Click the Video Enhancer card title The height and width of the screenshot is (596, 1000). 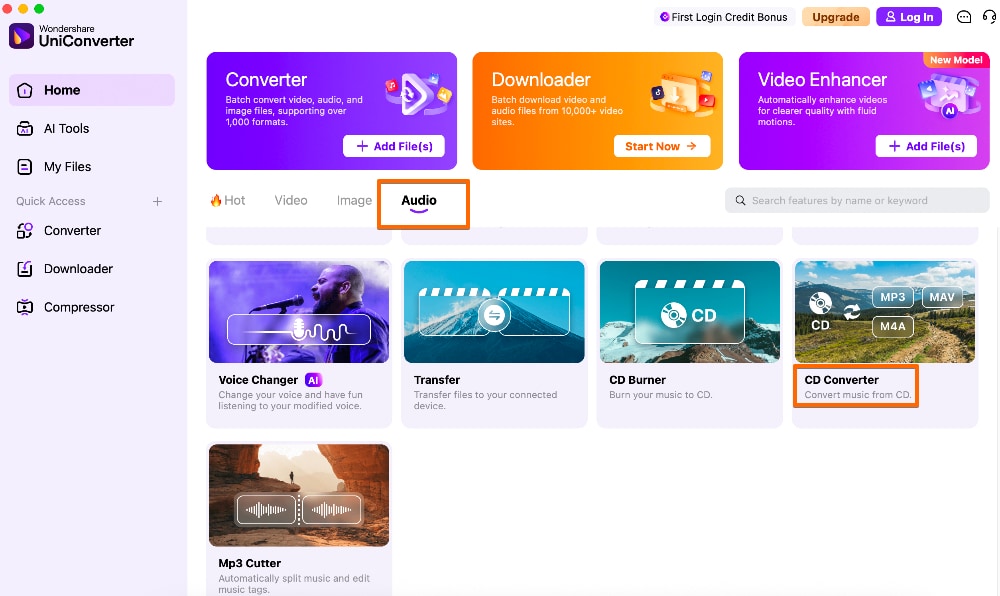tap(822, 80)
